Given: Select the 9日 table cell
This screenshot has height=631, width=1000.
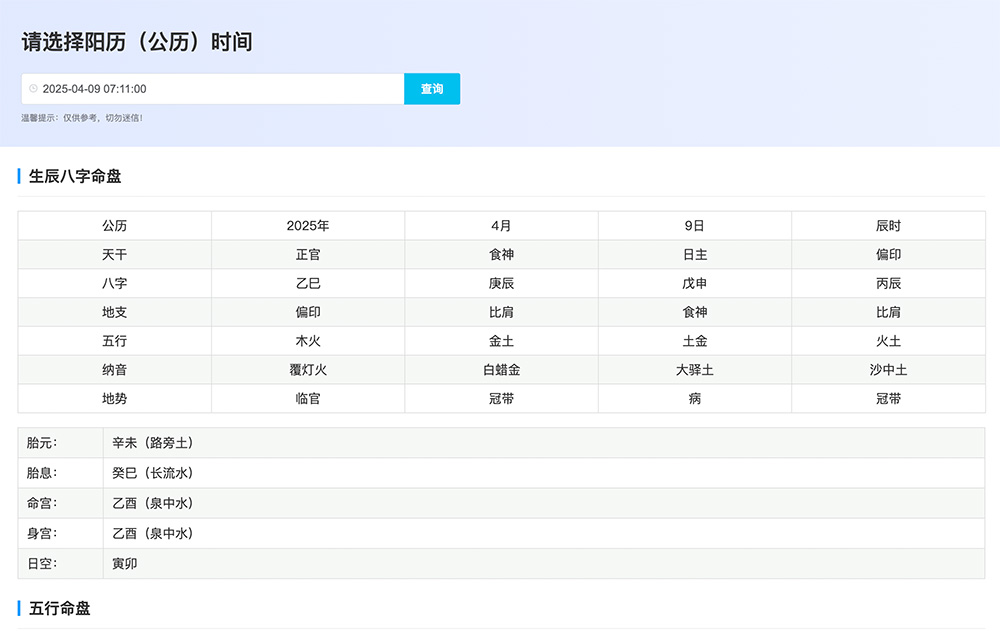Looking at the screenshot, I should [695, 226].
